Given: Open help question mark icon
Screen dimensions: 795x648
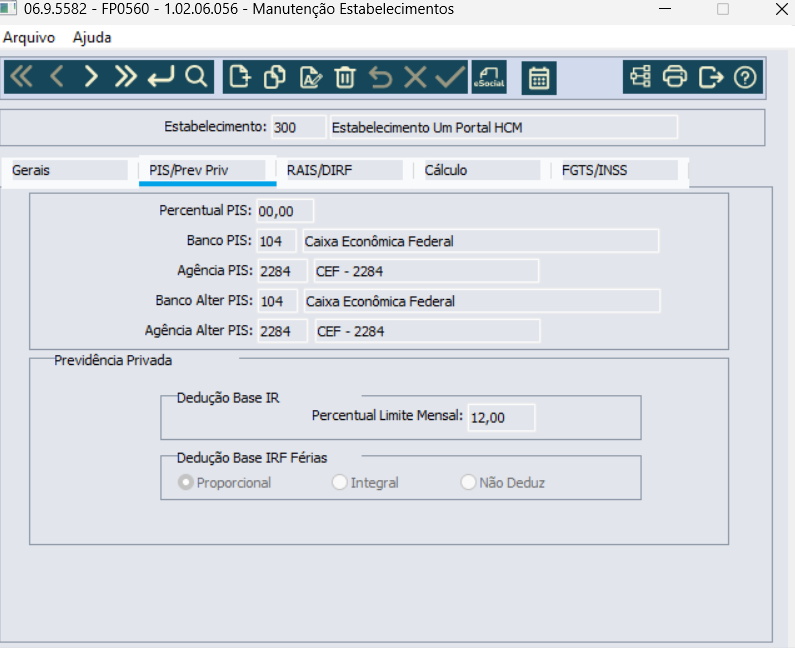Looking at the screenshot, I should pyautogui.click(x=745, y=77).
